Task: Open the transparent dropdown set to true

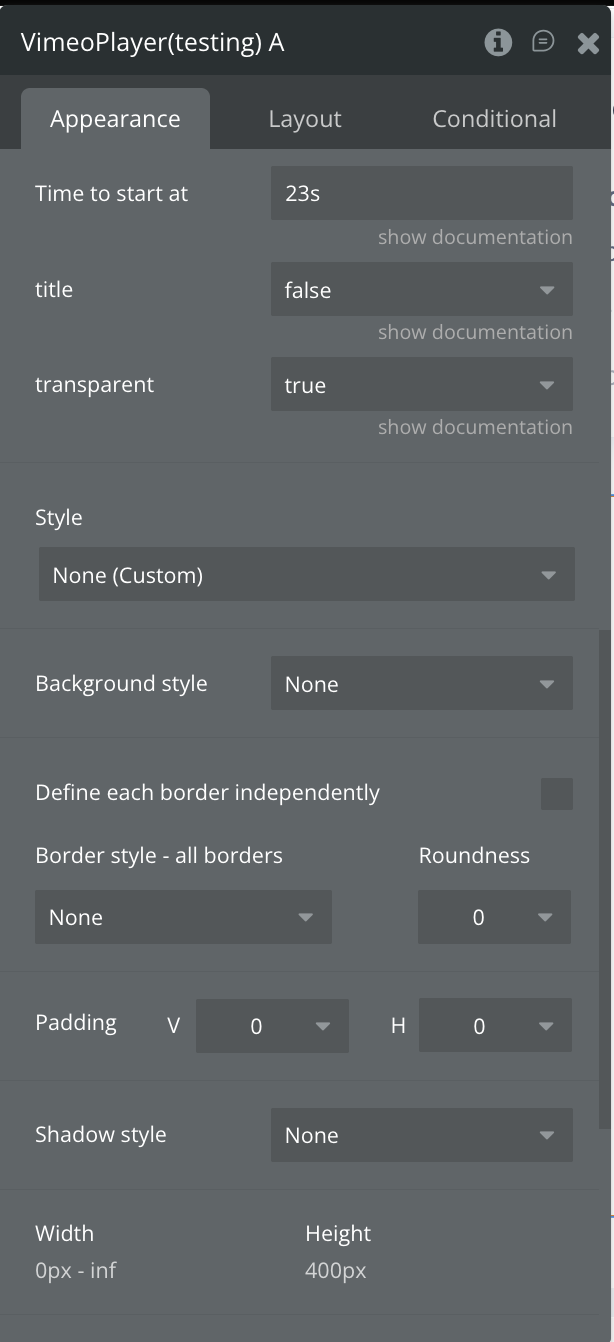Action: (421, 385)
